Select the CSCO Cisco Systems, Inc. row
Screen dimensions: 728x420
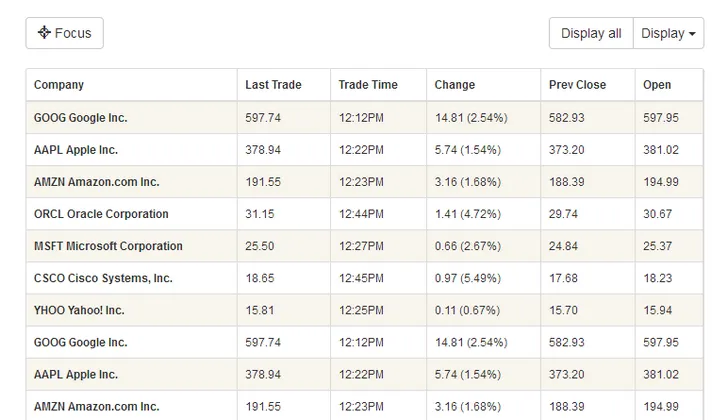103,278
